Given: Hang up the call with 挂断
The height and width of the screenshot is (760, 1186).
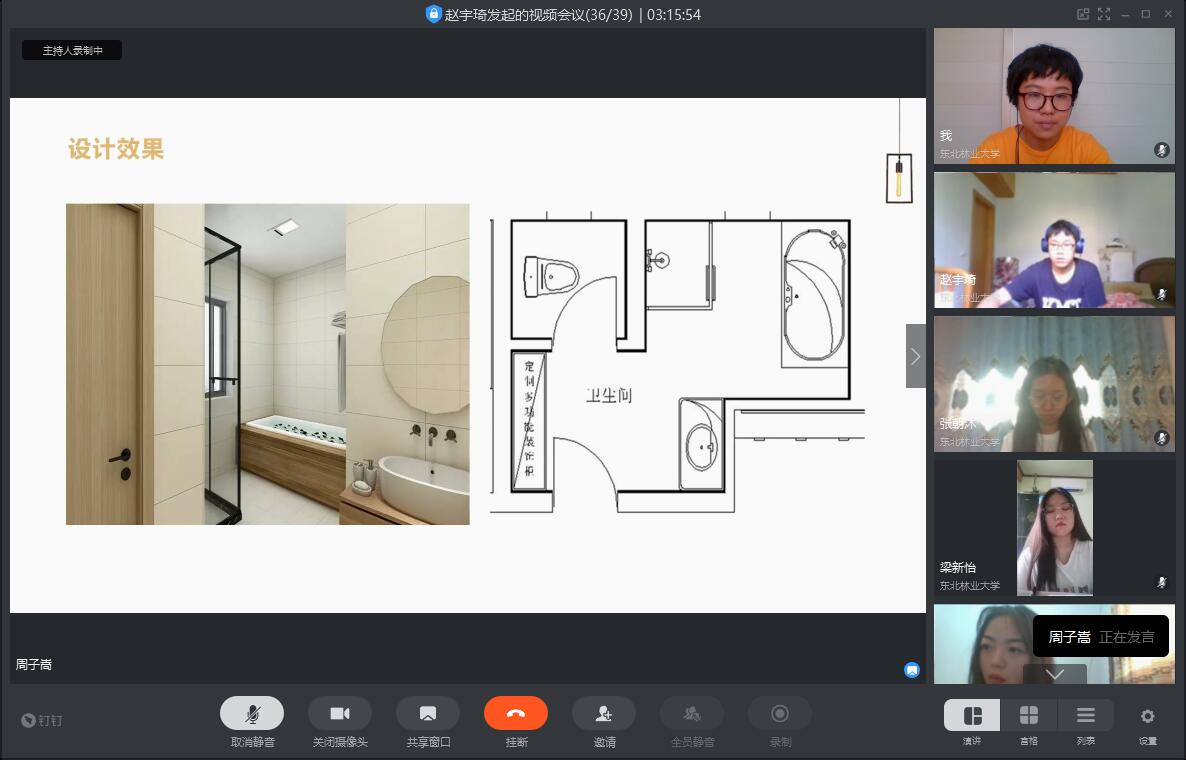Looking at the screenshot, I should click(516, 714).
